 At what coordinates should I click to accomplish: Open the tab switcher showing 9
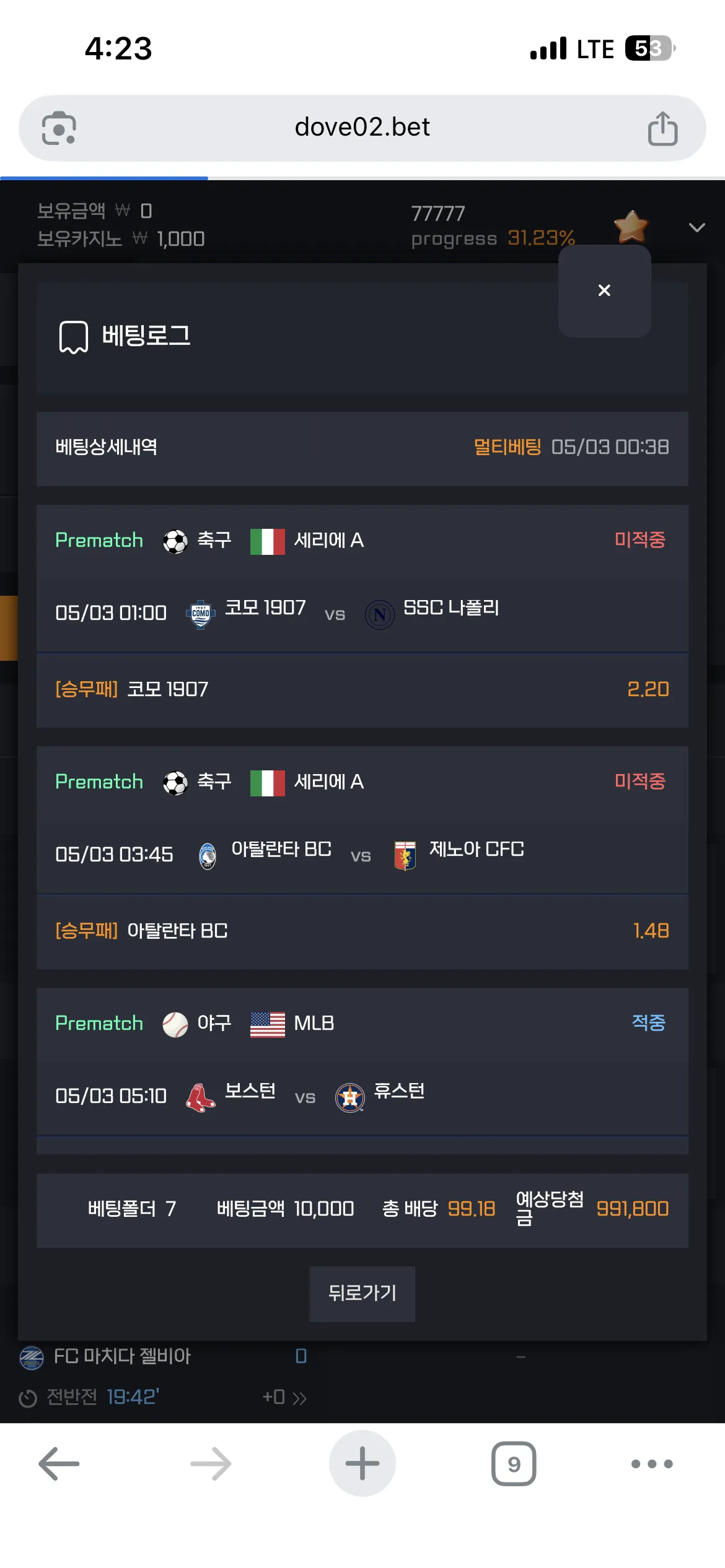coord(514,1463)
